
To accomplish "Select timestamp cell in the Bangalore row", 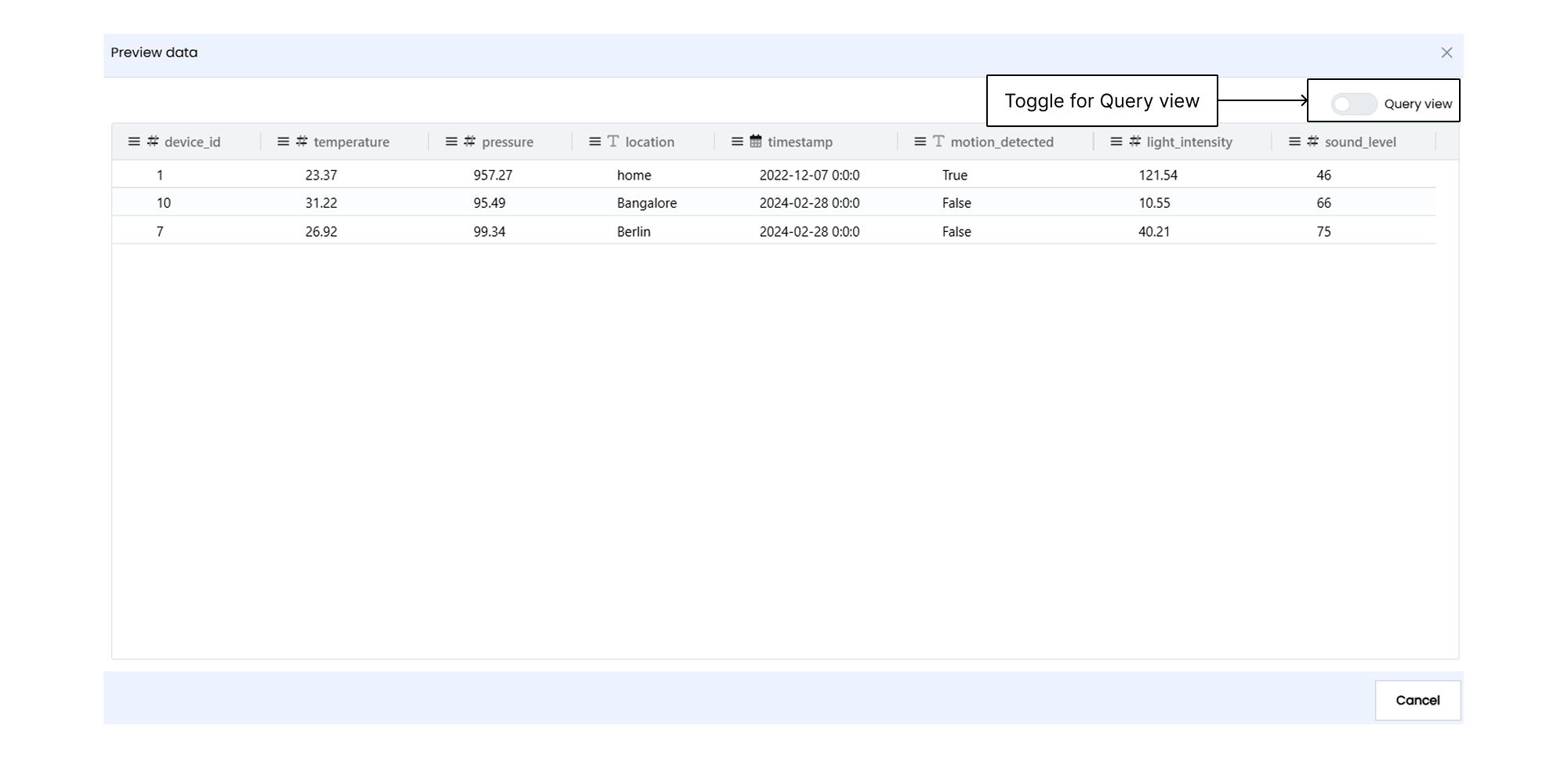I will pos(810,203).
